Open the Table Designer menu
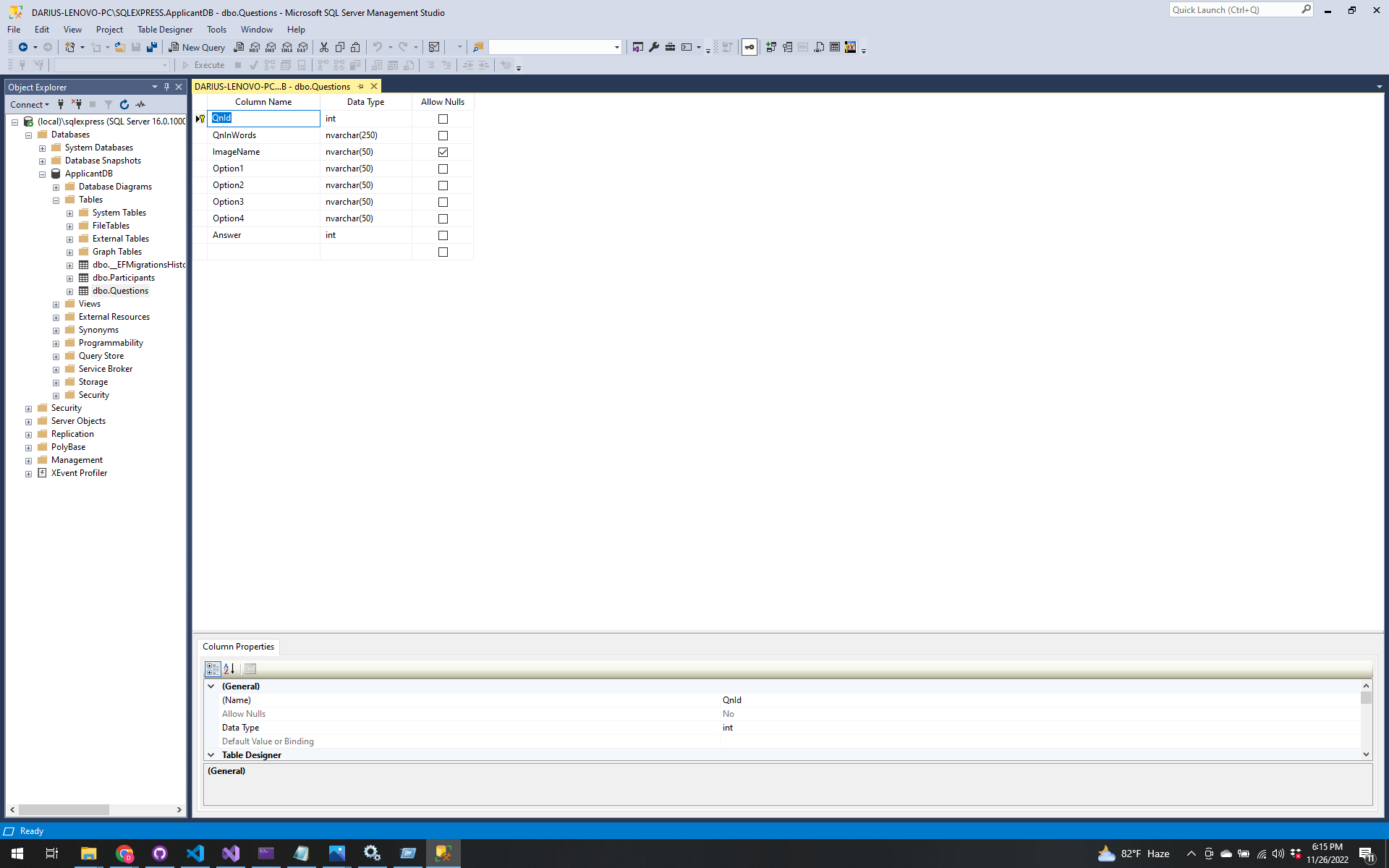 point(165,30)
